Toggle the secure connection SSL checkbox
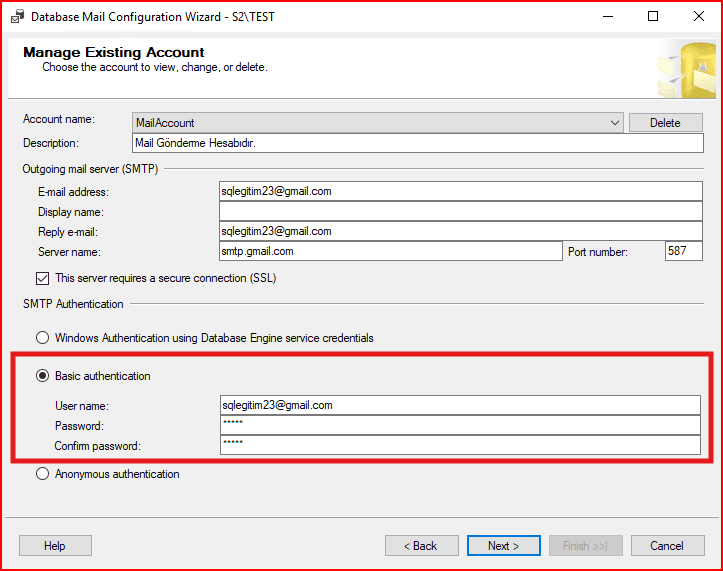 pos(43,278)
